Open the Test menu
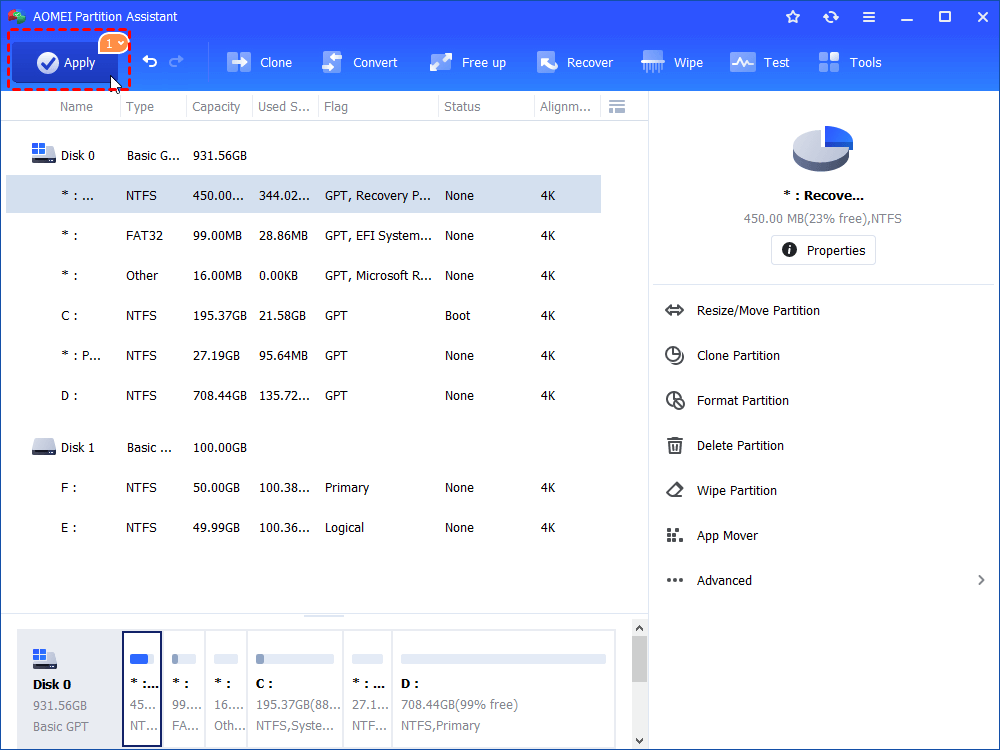Screen dimensions: 1000x750 point(759,62)
